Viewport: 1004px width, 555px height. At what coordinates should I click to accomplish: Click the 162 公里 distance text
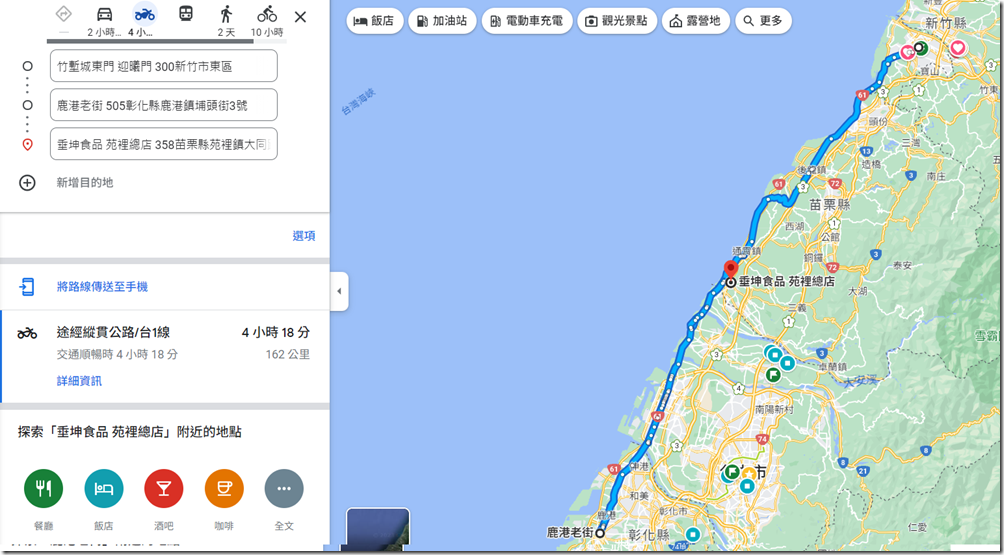point(287,355)
